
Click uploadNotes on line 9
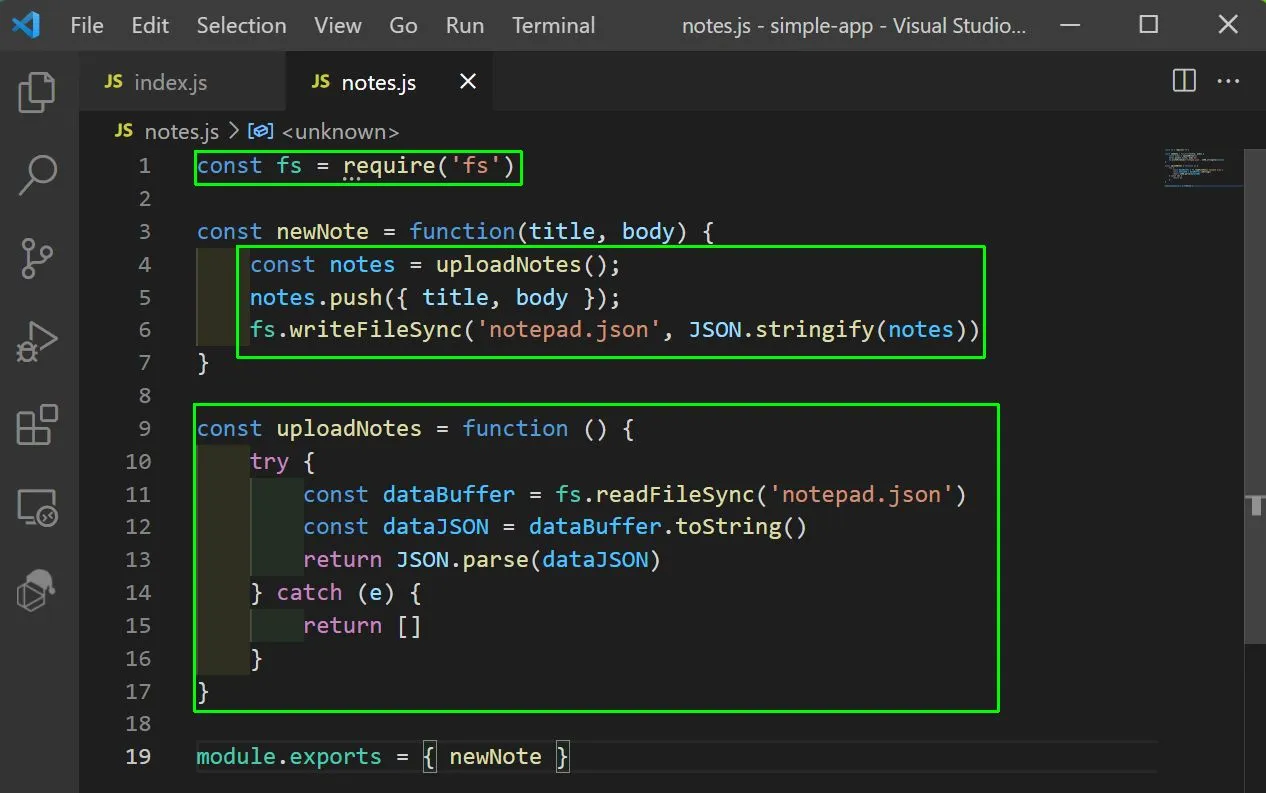(x=349, y=428)
